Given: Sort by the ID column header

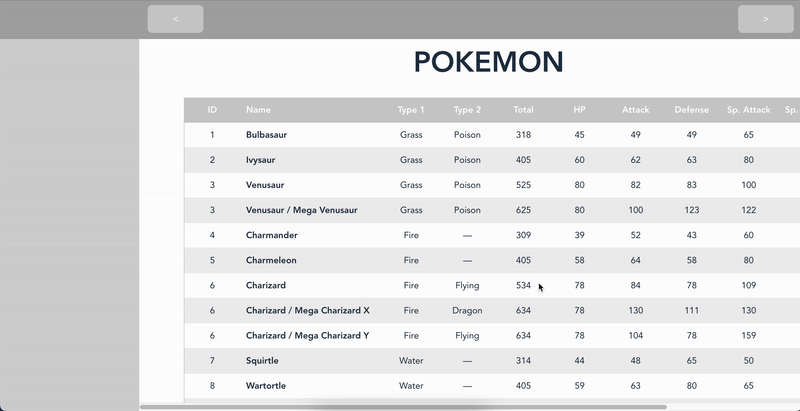Looking at the screenshot, I should tap(212, 110).
